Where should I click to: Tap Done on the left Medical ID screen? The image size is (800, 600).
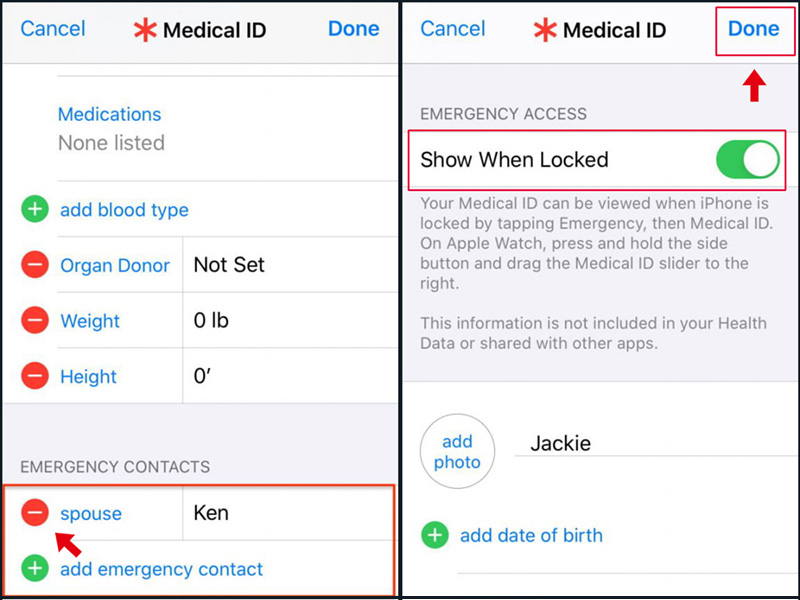pos(354,29)
